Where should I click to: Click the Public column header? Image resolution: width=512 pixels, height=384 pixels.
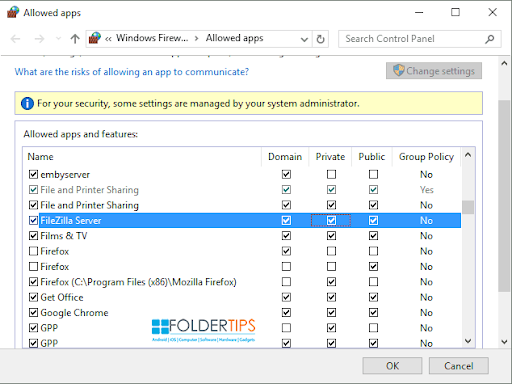pyautogui.click(x=372, y=157)
